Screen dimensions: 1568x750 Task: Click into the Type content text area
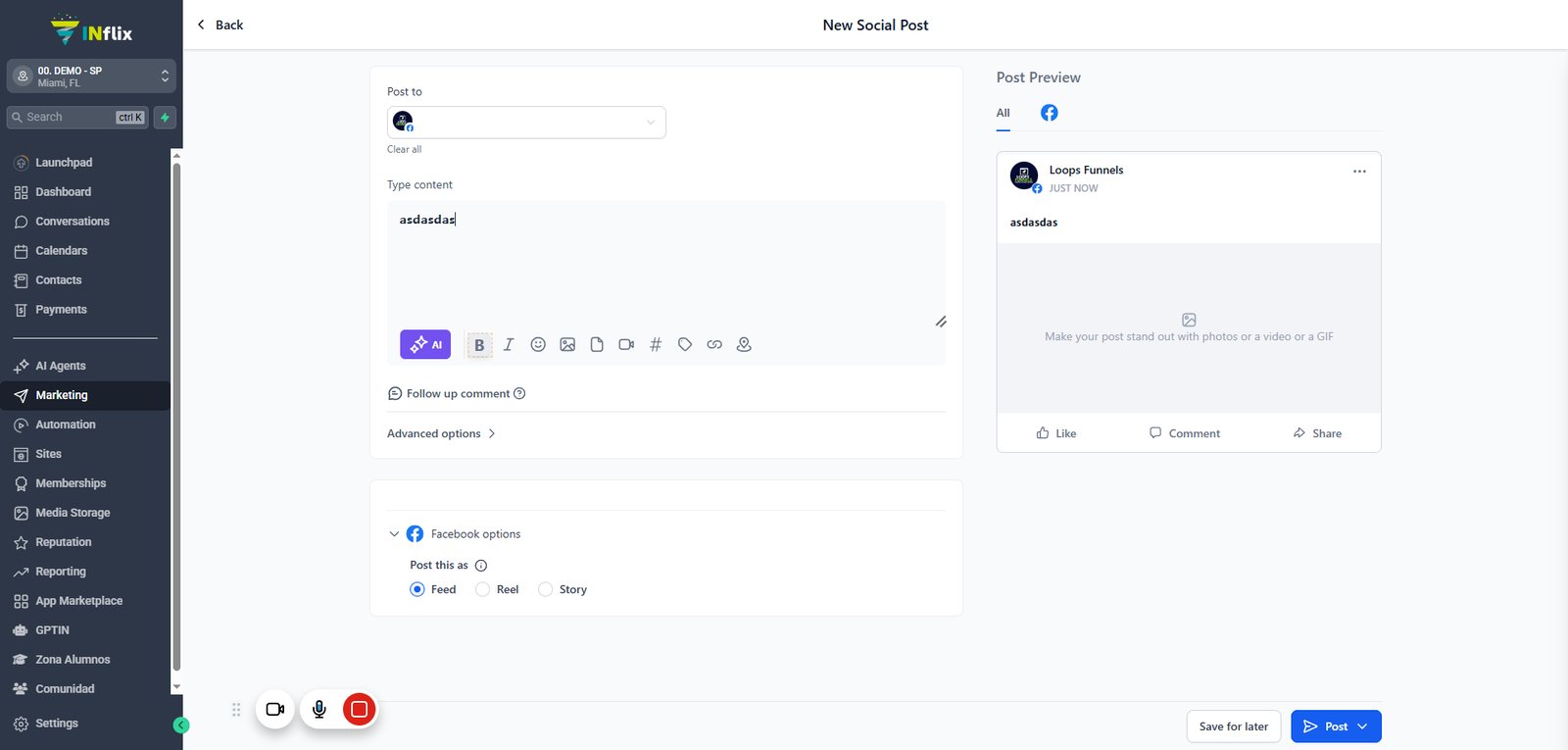(x=666, y=263)
